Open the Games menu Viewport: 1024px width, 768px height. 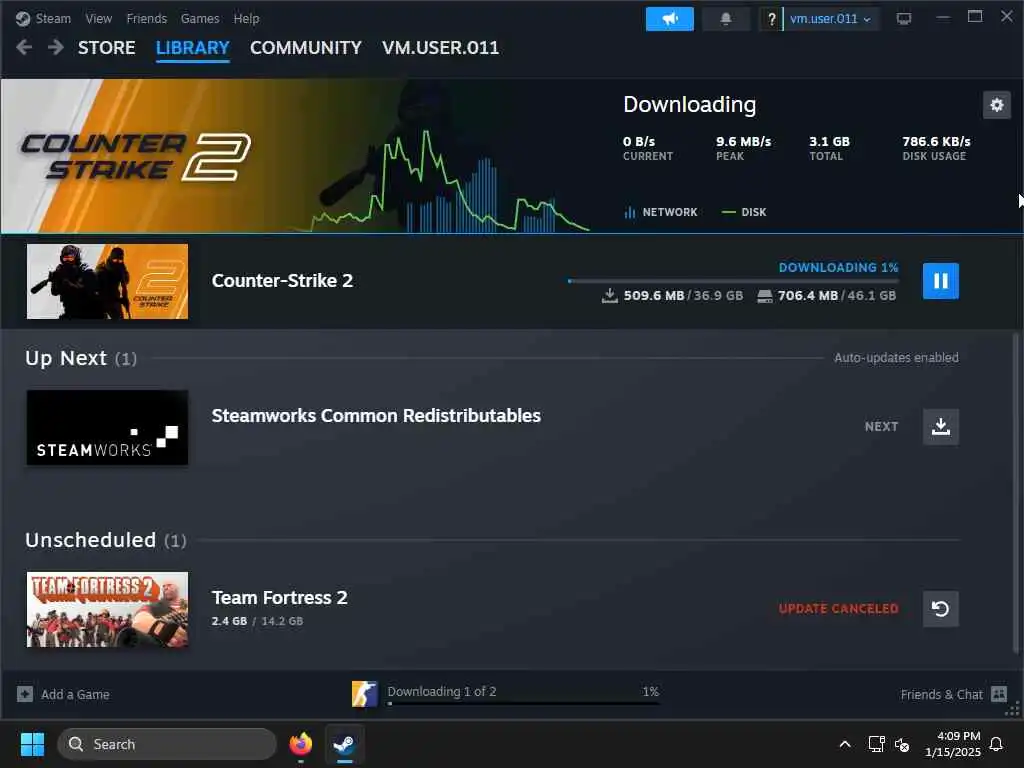200,18
